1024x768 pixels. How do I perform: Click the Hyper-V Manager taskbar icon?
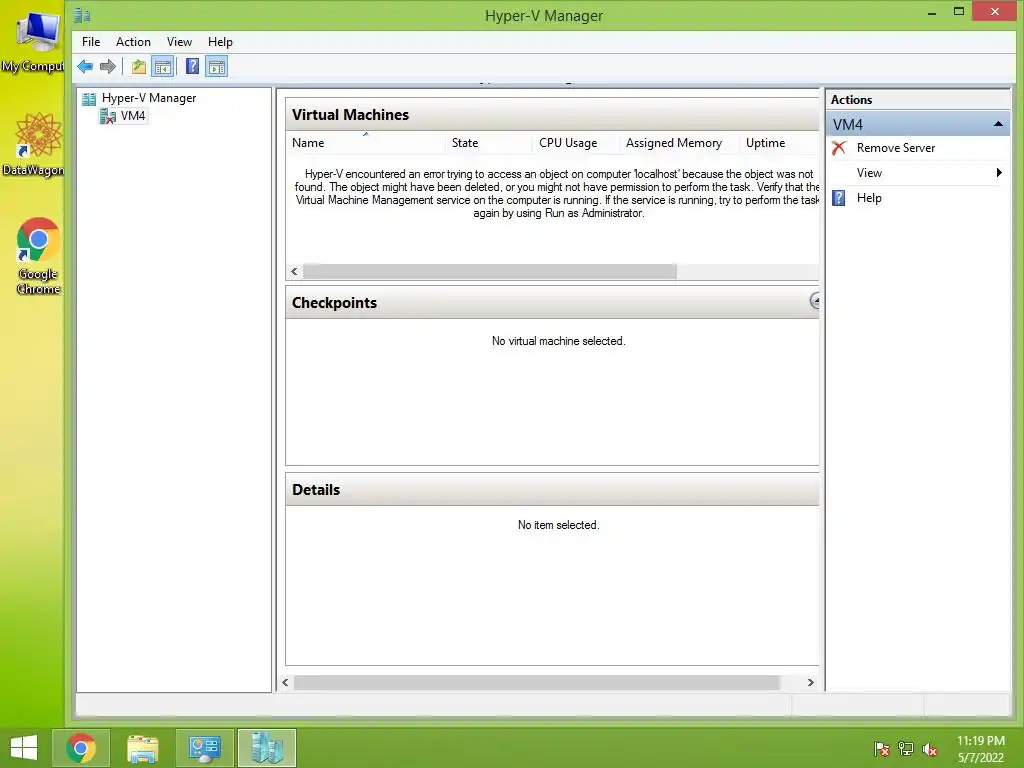pyautogui.click(x=266, y=748)
